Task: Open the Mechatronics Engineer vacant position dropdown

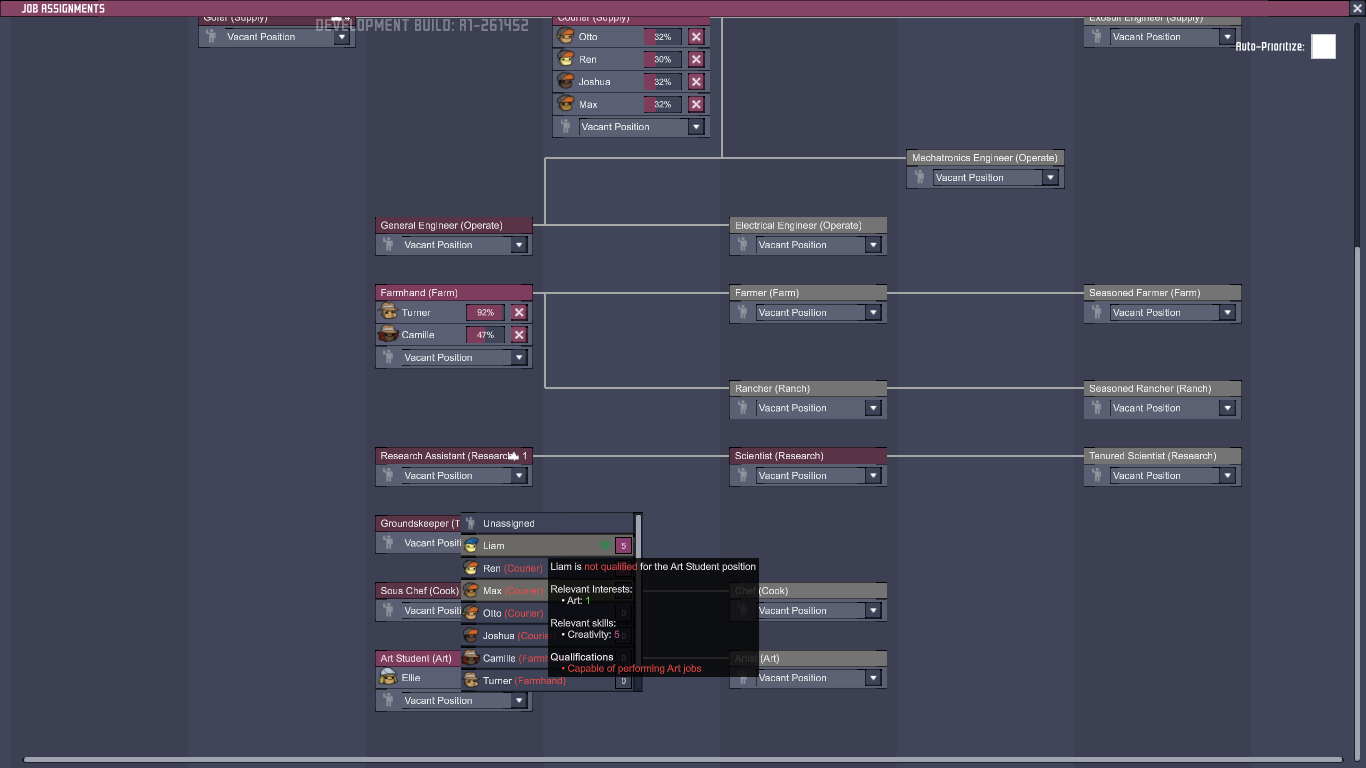Action: [1050, 178]
